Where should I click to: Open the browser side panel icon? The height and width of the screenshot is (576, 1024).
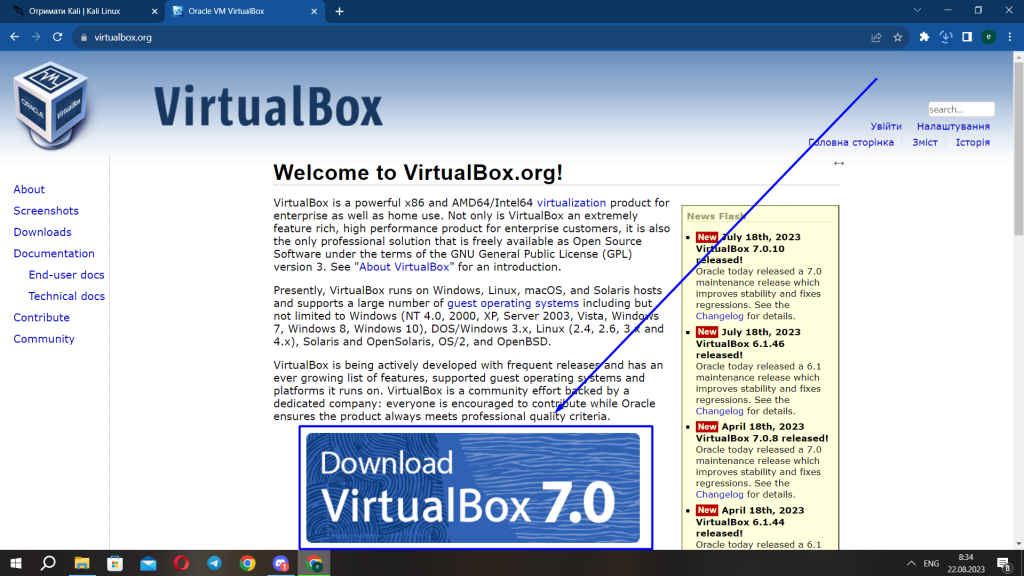[968, 36]
